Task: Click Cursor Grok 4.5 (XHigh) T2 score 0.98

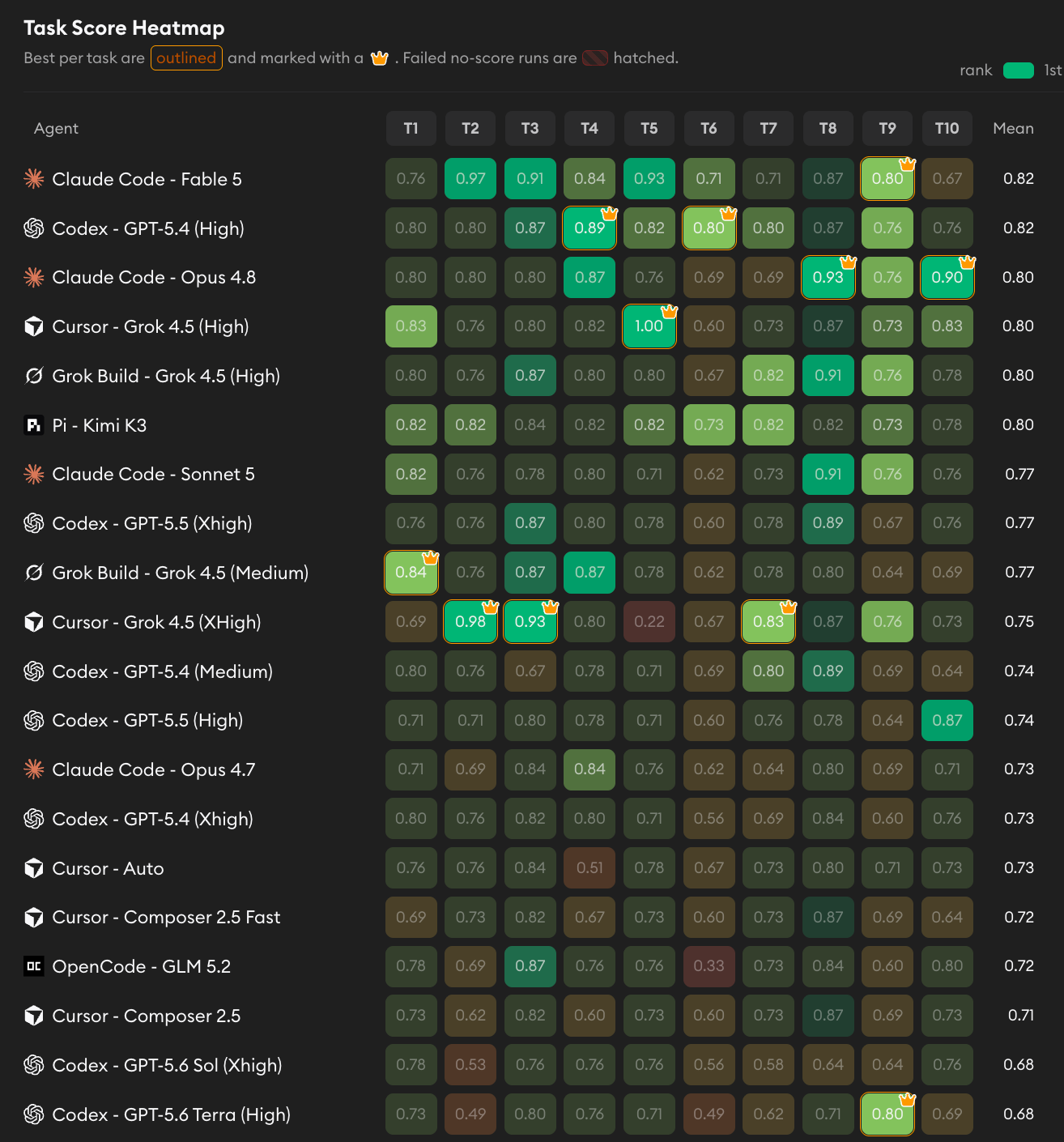Action: (x=470, y=621)
